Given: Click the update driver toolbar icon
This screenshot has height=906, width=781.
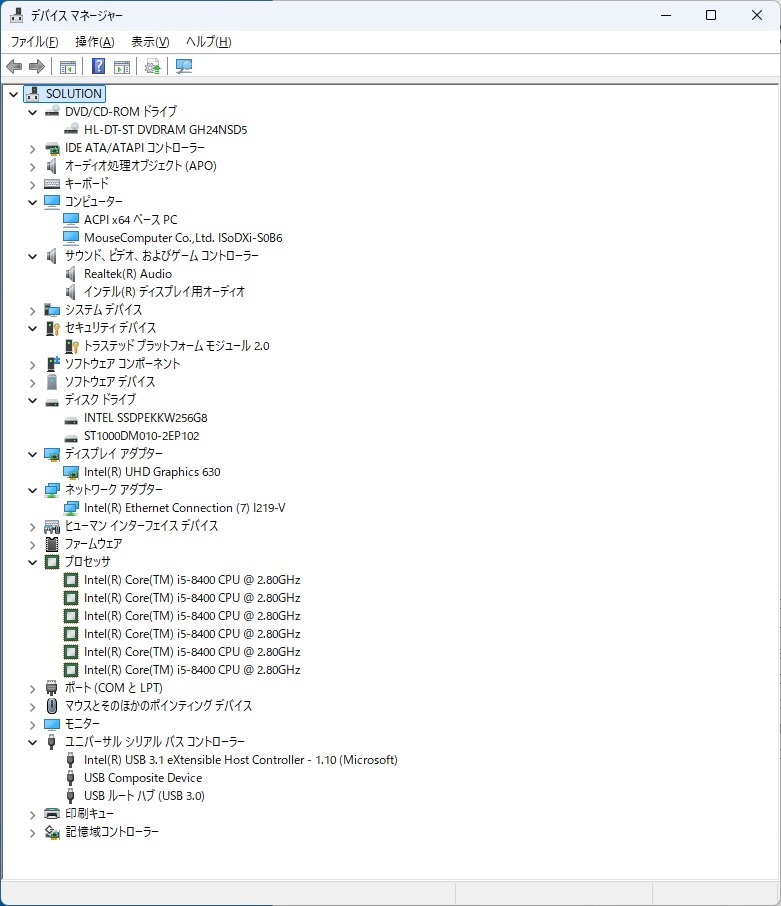Looking at the screenshot, I should tap(153, 67).
